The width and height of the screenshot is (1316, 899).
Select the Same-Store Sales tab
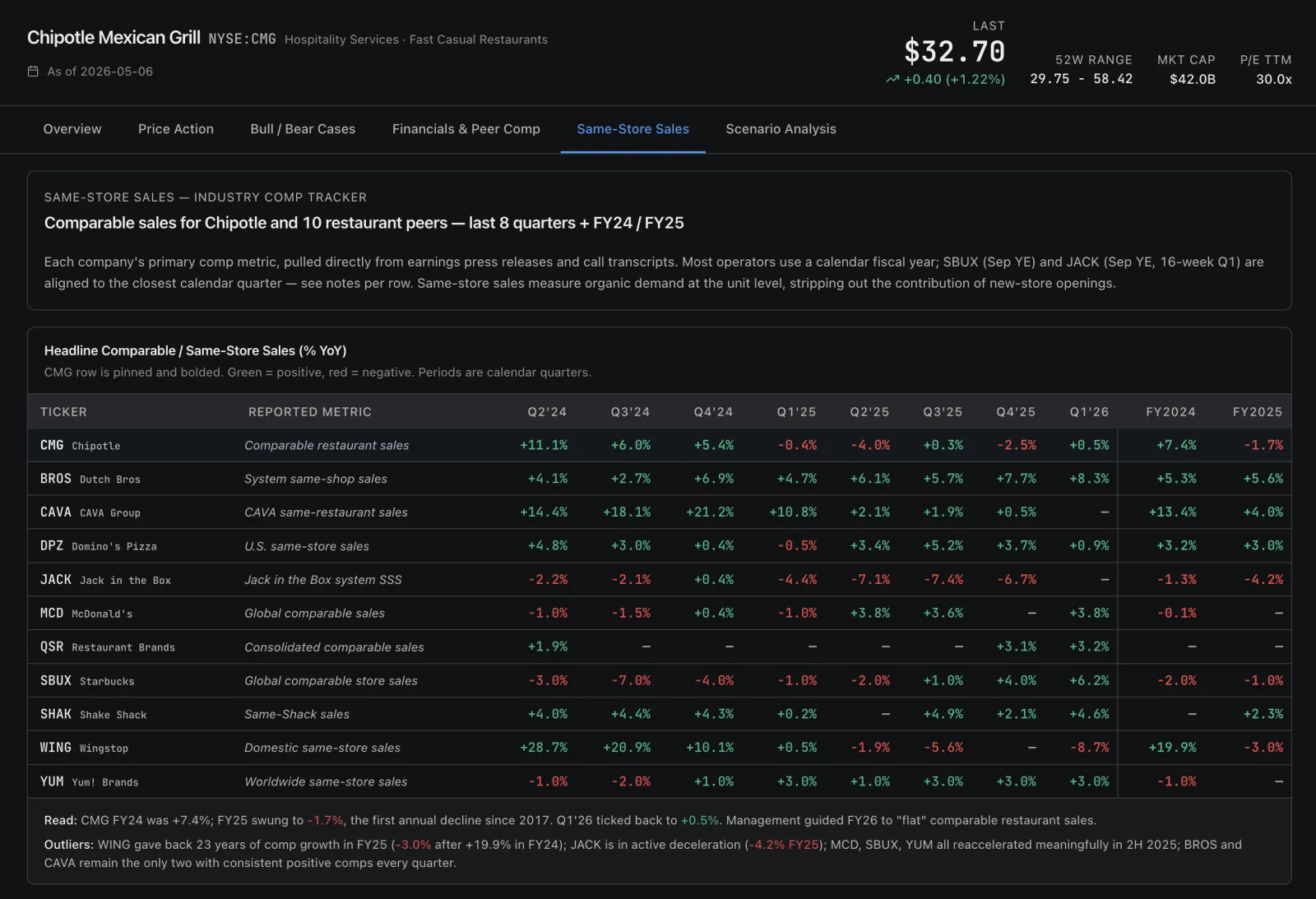pyautogui.click(x=633, y=129)
